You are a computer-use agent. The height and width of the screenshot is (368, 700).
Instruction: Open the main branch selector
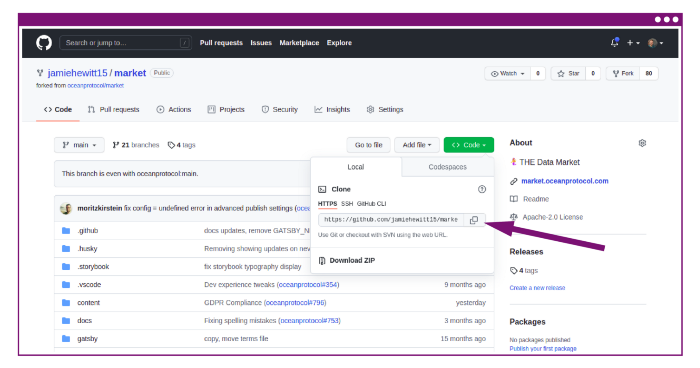point(79,145)
